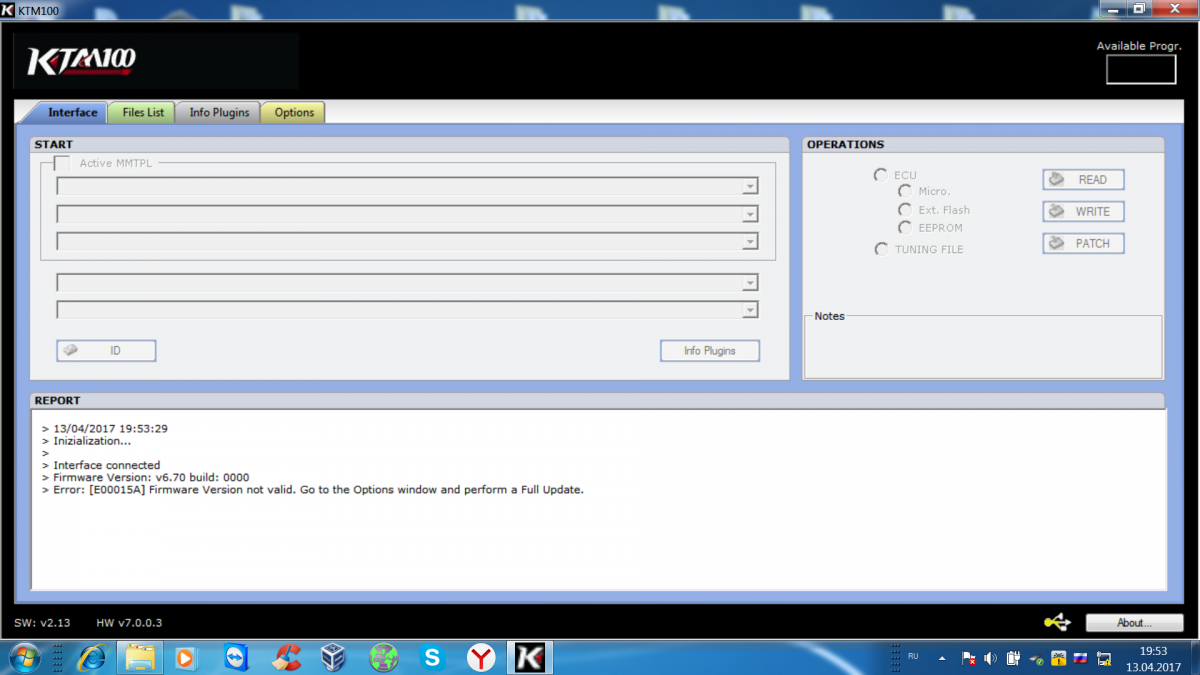1200x675 pixels.
Task: Click inside the REPORT log area
Action: click(x=599, y=500)
